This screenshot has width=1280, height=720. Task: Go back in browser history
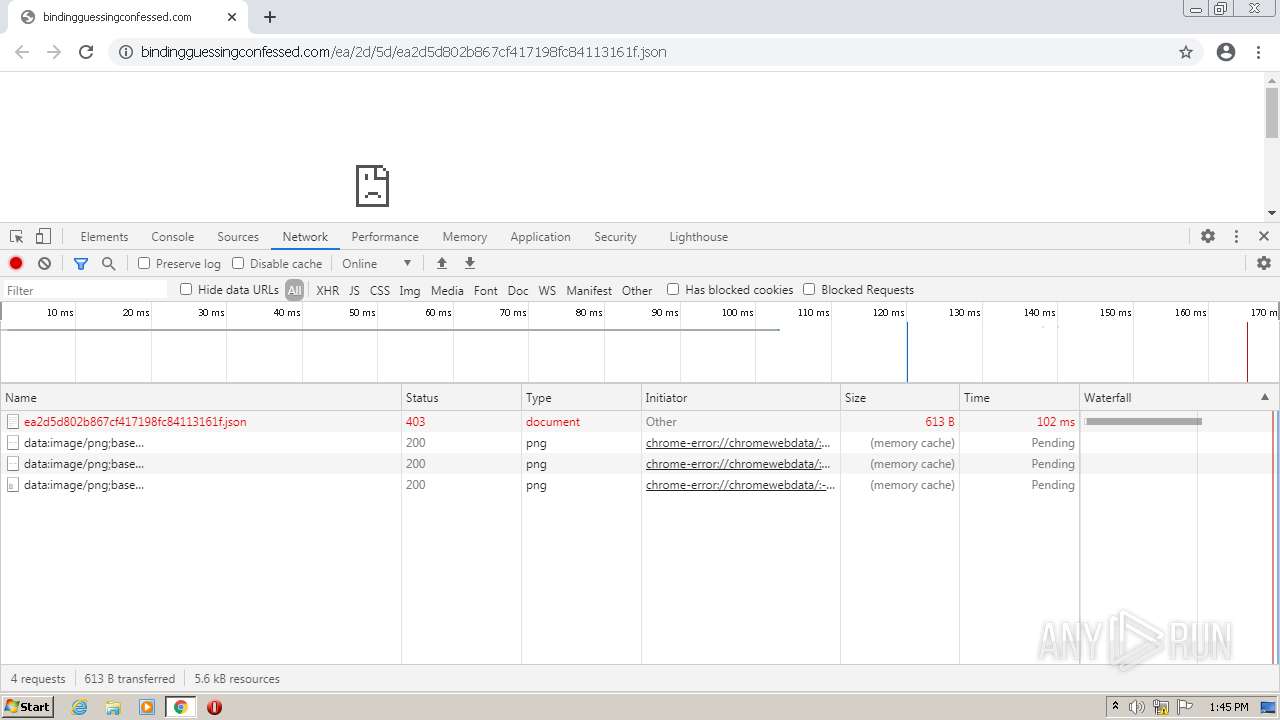tap(22, 52)
